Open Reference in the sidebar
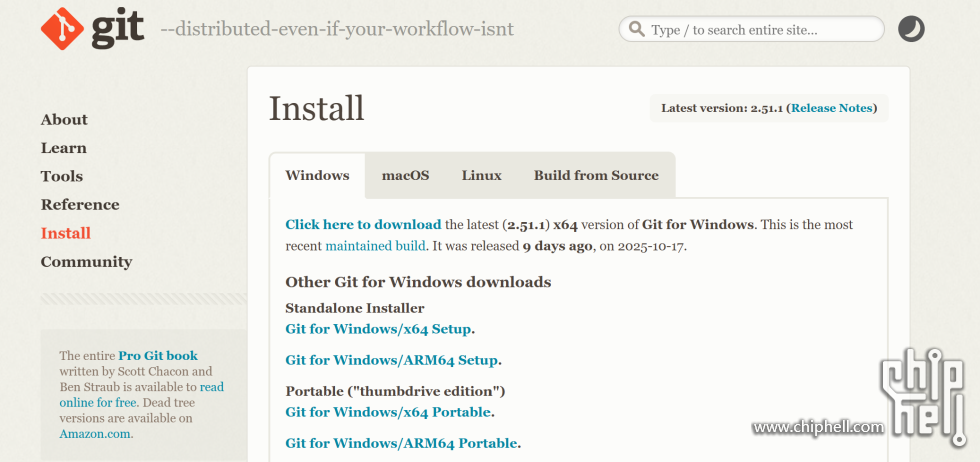The height and width of the screenshot is (462, 980). click(80, 205)
